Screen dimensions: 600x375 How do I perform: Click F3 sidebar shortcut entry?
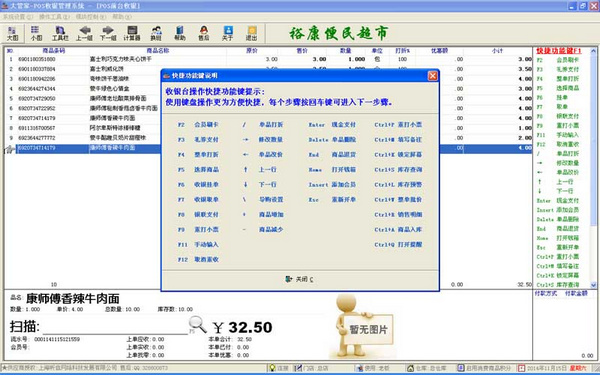558,69
